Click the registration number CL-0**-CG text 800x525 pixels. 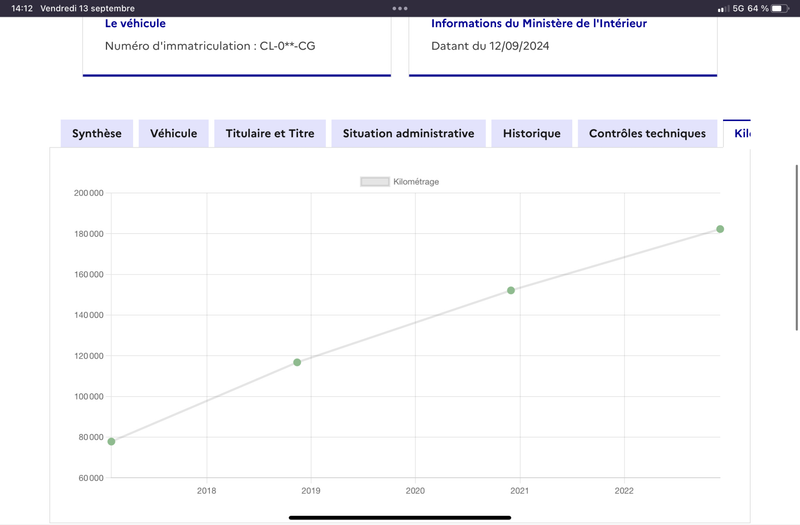pyautogui.click(x=287, y=46)
